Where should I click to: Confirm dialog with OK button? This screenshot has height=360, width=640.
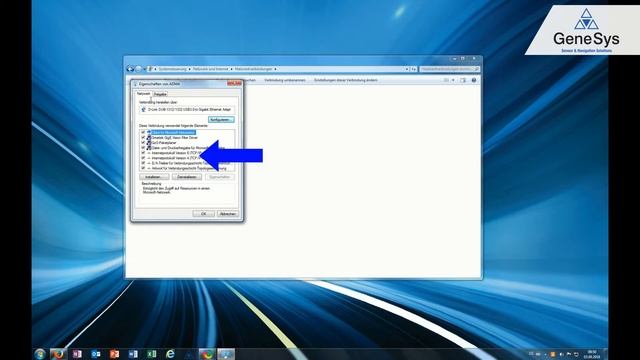click(203, 213)
